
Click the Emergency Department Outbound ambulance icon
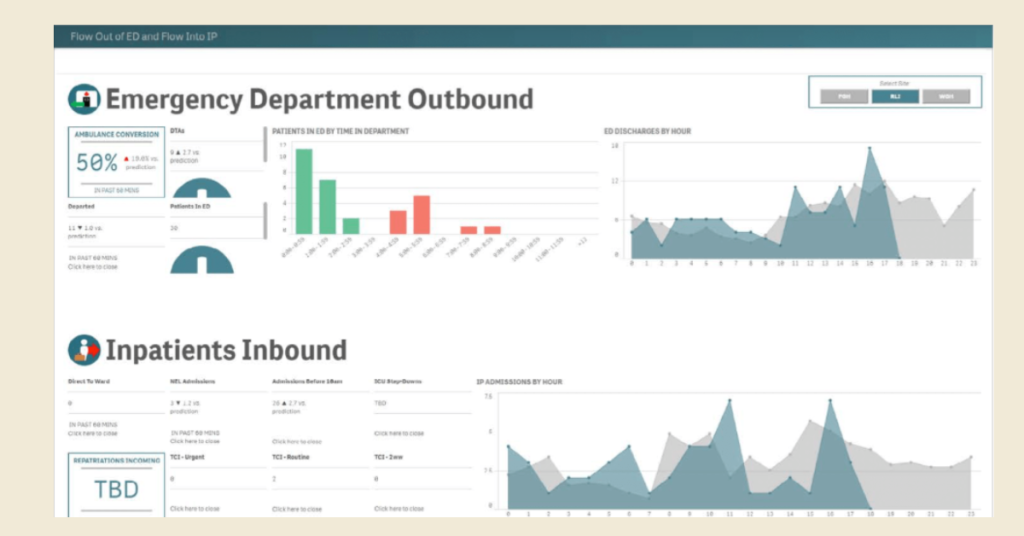point(84,99)
